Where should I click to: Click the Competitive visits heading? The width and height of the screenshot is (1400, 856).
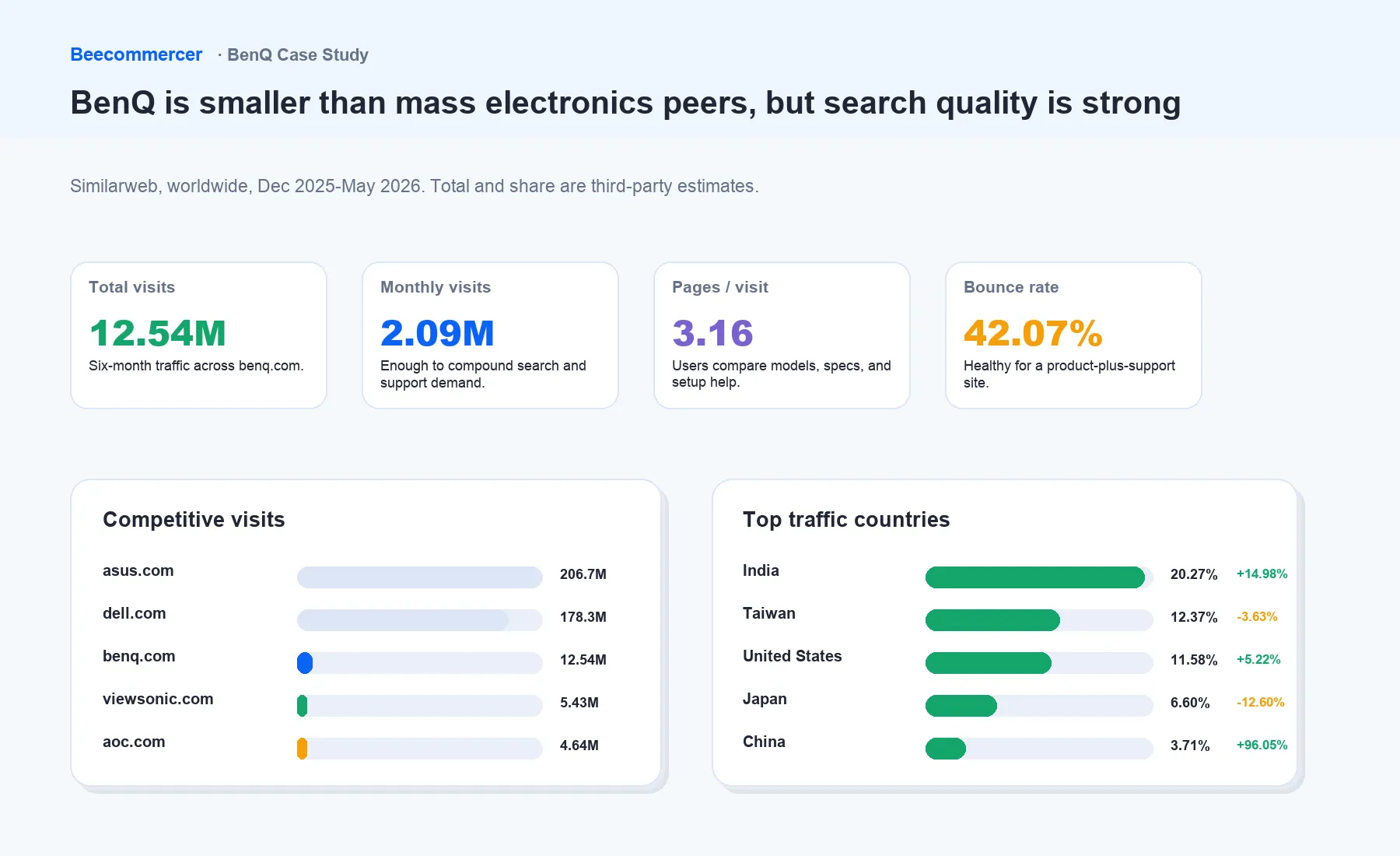click(x=194, y=519)
